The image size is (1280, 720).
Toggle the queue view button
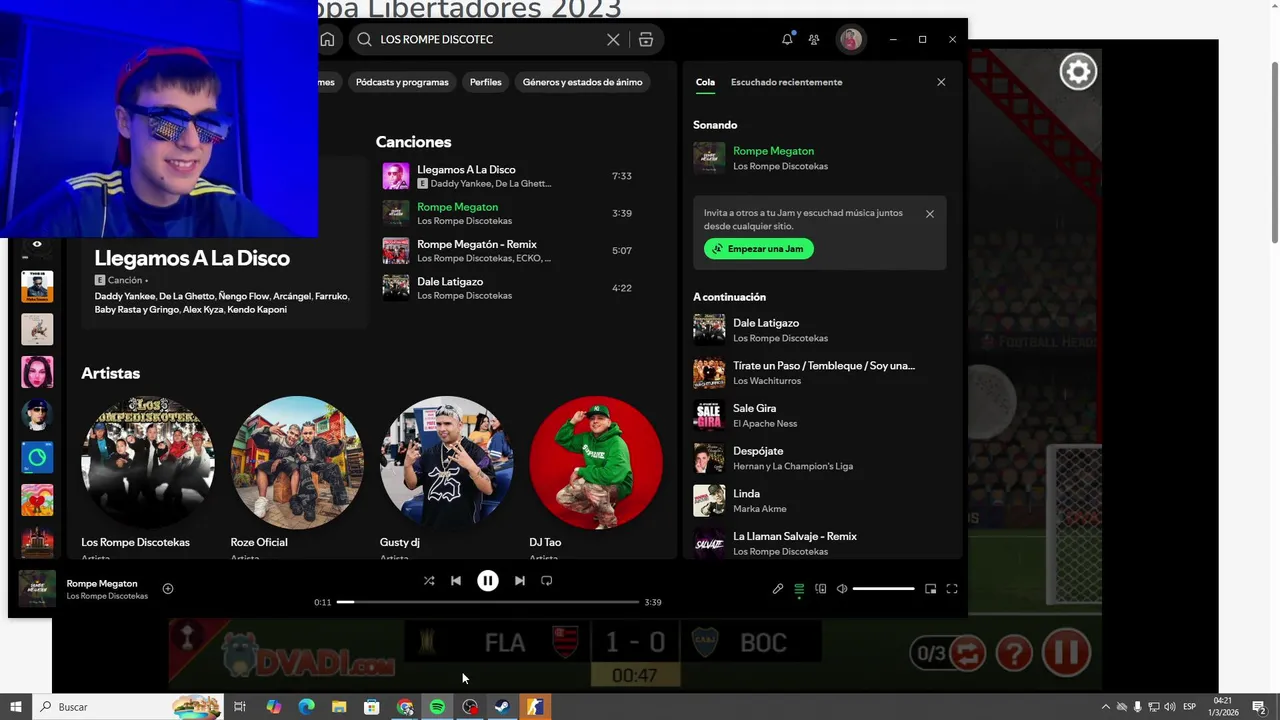[x=799, y=589]
